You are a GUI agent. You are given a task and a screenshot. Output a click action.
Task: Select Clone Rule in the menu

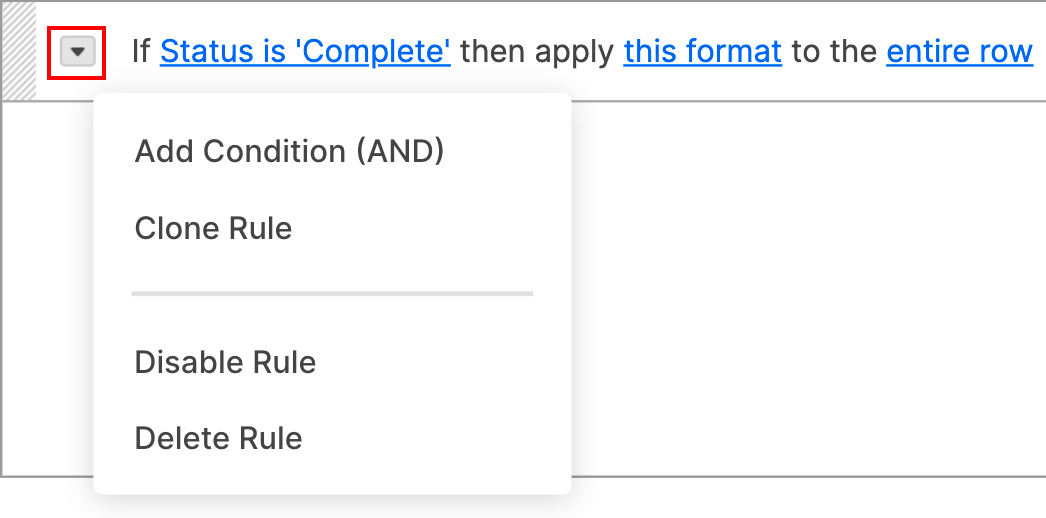213,228
